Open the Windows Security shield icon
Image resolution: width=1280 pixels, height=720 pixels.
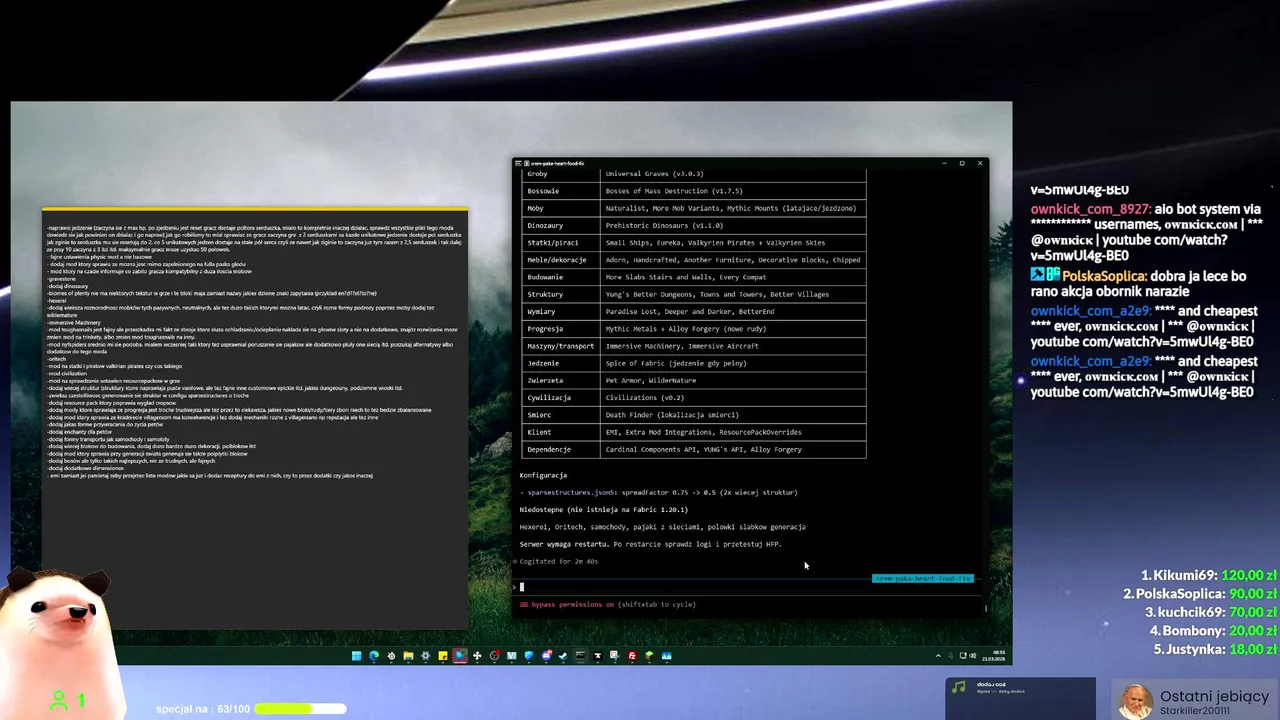click(529, 656)
